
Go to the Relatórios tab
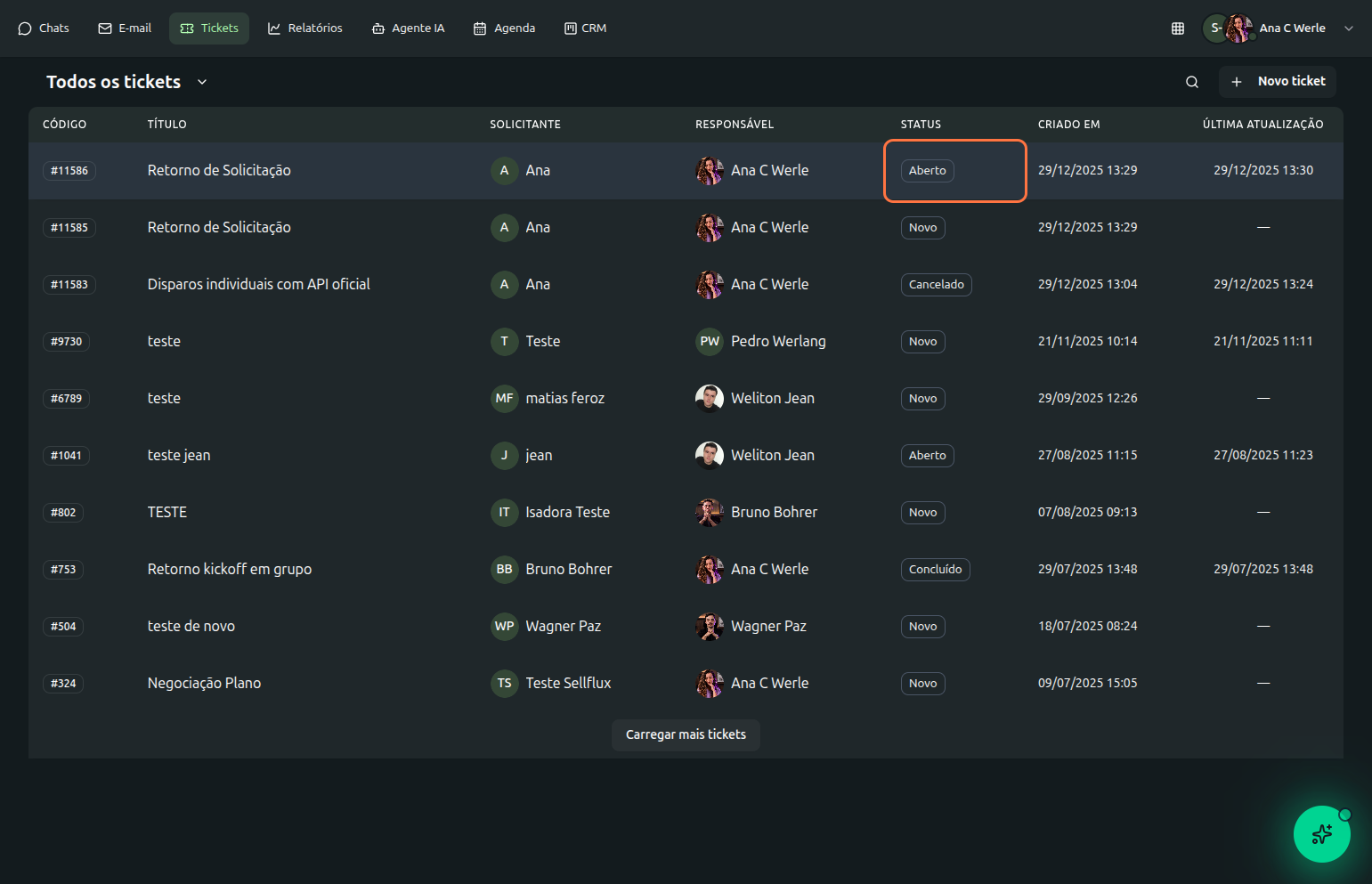(x=305, y=28)
